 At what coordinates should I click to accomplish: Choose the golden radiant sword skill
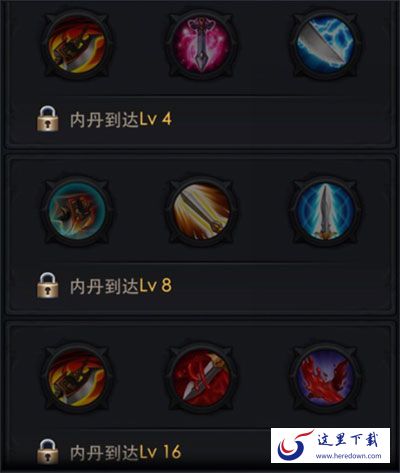(x=202, y=212)
